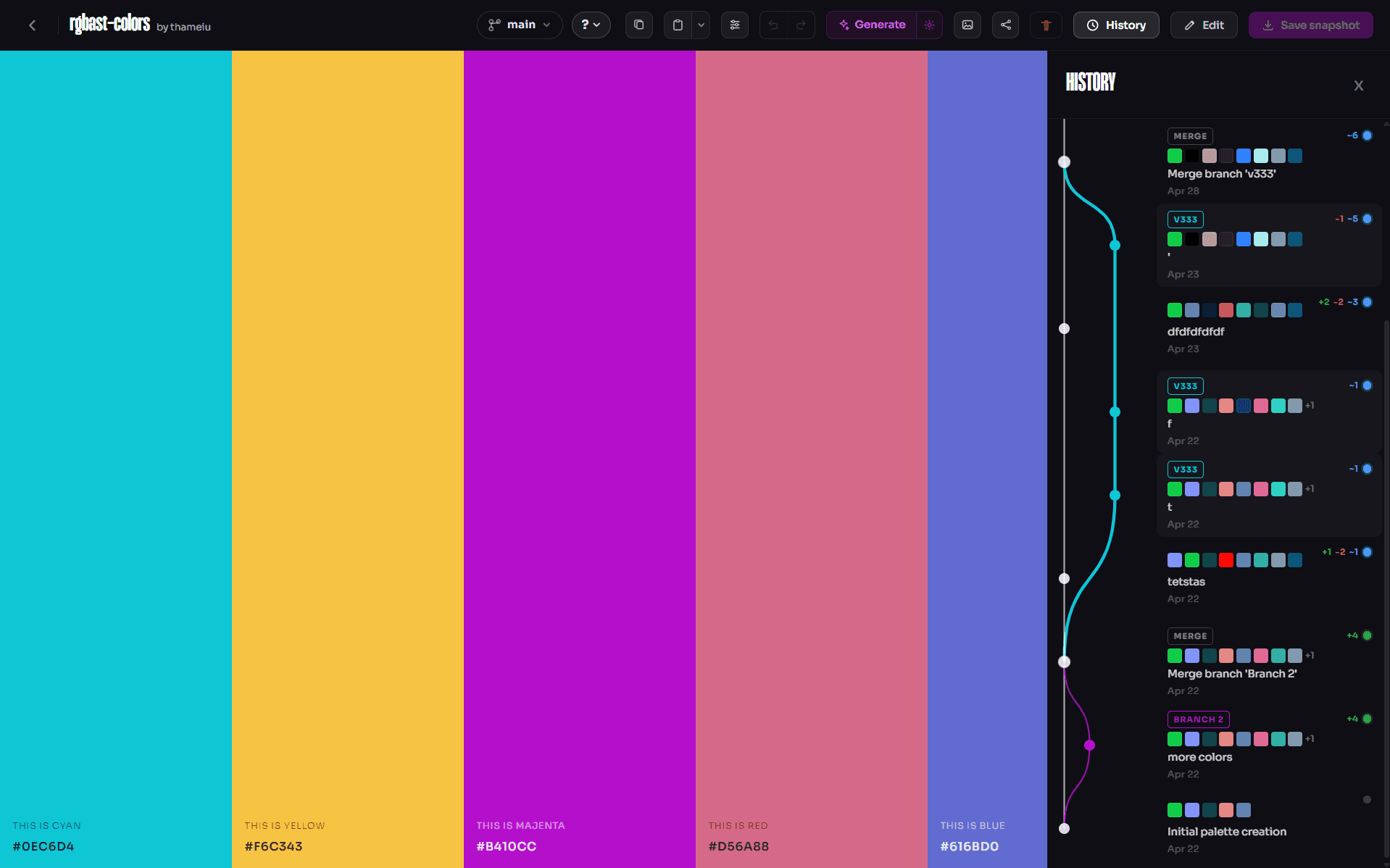Click the share icon in toolbar
This screenshot has width=1390, height=868.
pos(1006,25)
